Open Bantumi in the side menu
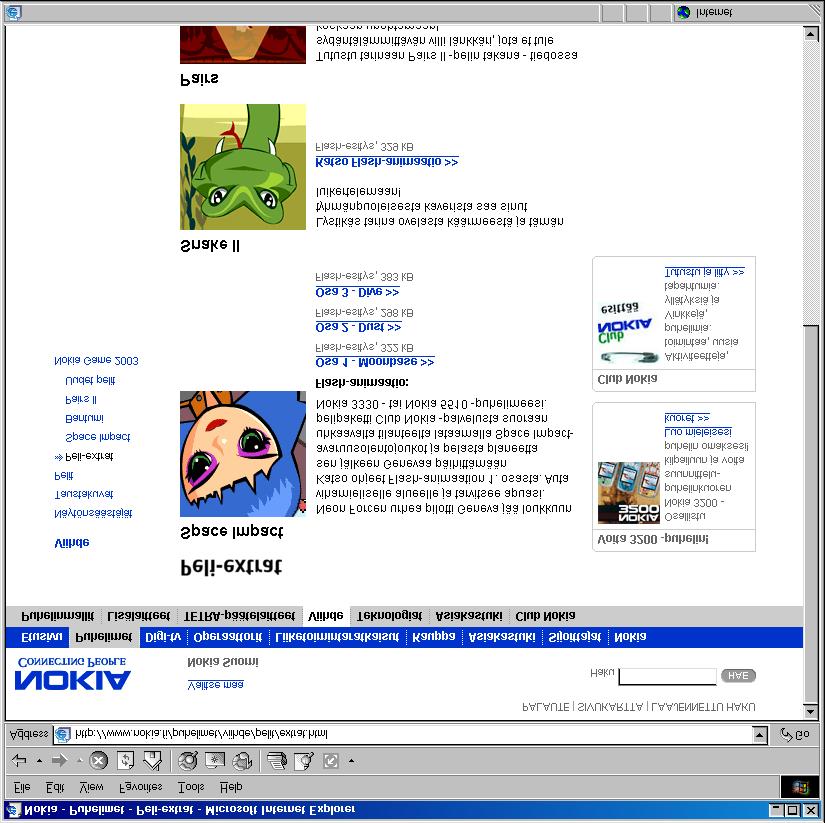 [x=84, y=418]
